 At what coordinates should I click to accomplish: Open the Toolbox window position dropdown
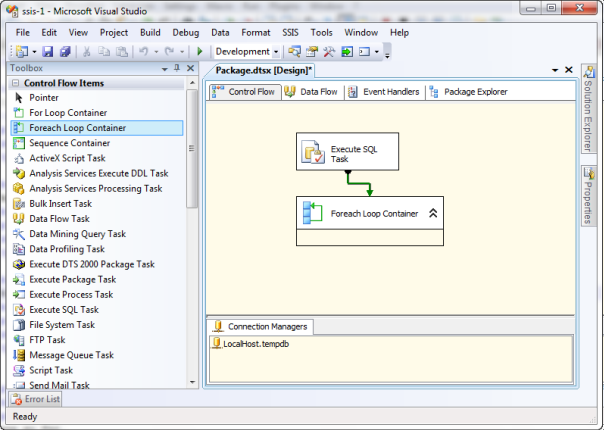point(164,69)
